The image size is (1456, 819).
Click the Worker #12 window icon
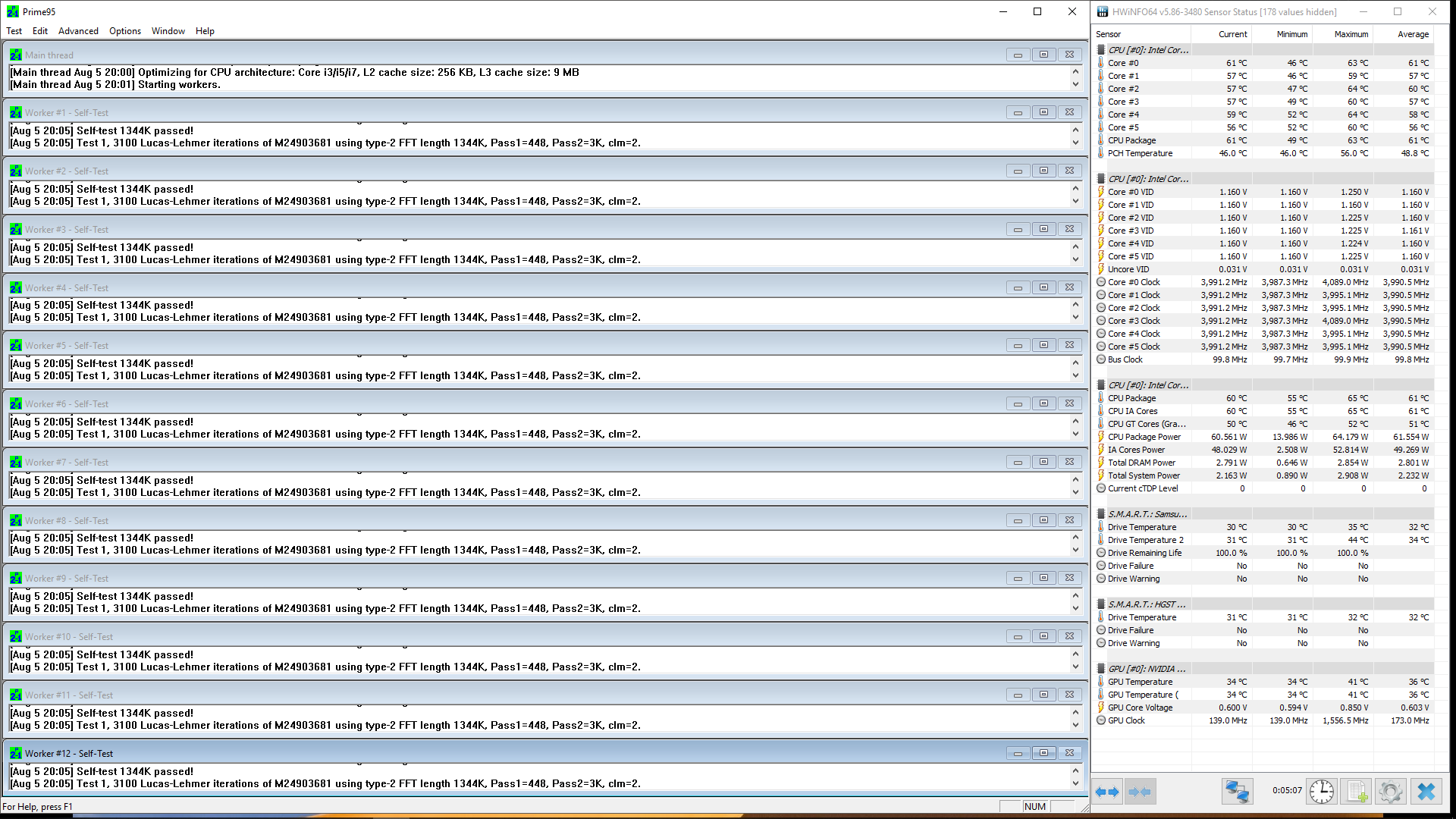[16, 753]
